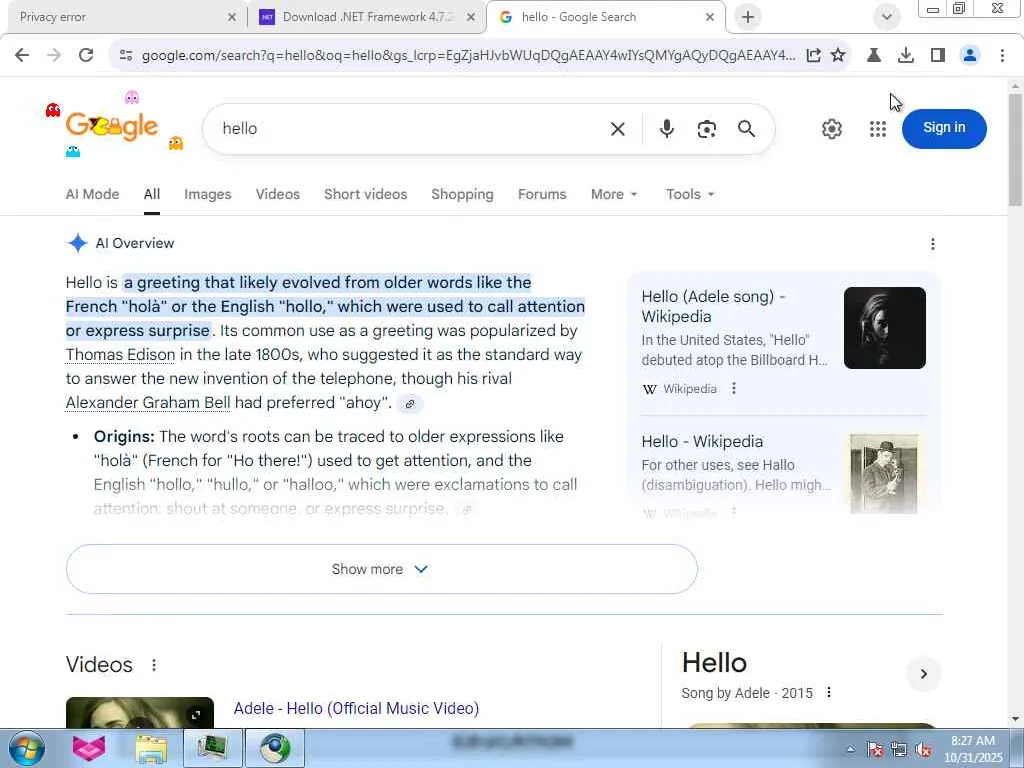
Task: Switch to Download .NET Framework tab
Action: click(x=366, y=18)
